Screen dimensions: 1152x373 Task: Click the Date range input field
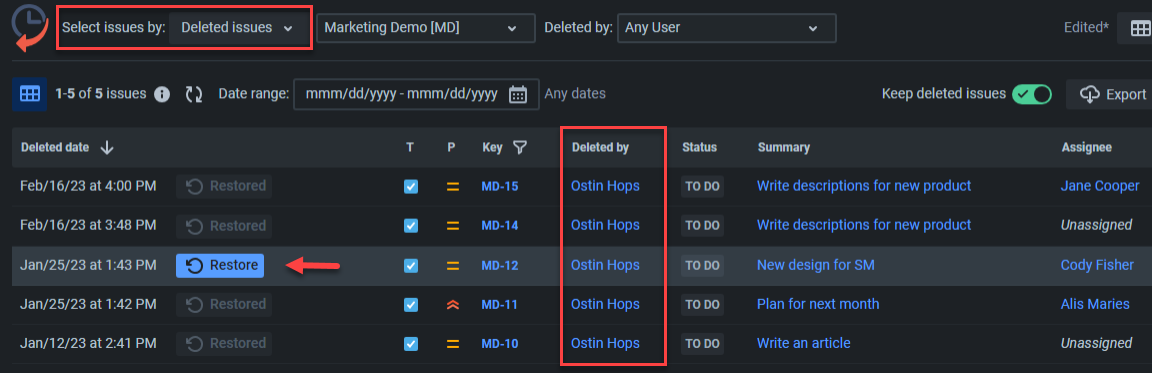[x=416, y=94]
